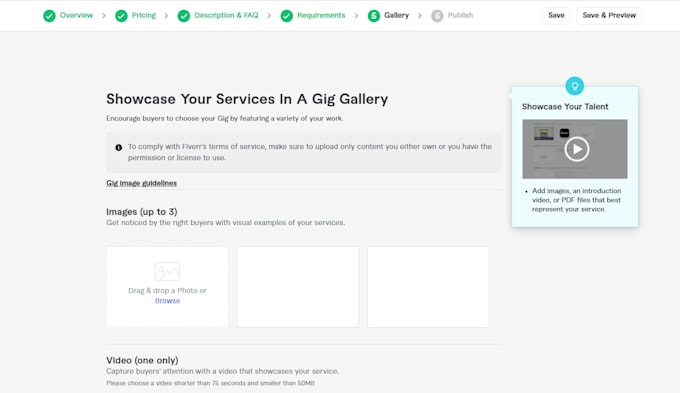
Task: Click the 'Showcase Your Services In A Gig Gallery' title
Action: pyautogui.click(x=247, y=99)
